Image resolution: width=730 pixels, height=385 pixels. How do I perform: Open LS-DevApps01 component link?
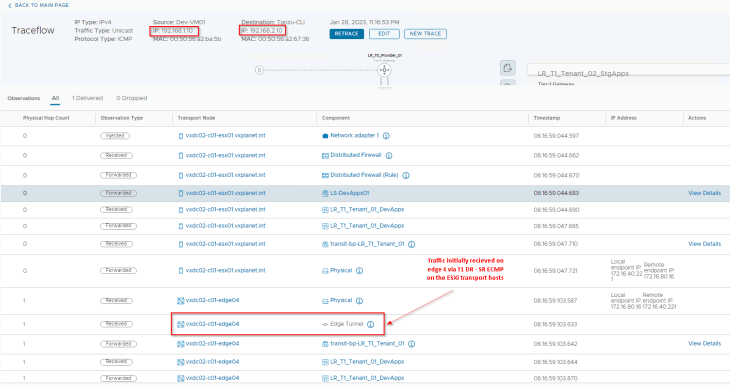point(350,193)
